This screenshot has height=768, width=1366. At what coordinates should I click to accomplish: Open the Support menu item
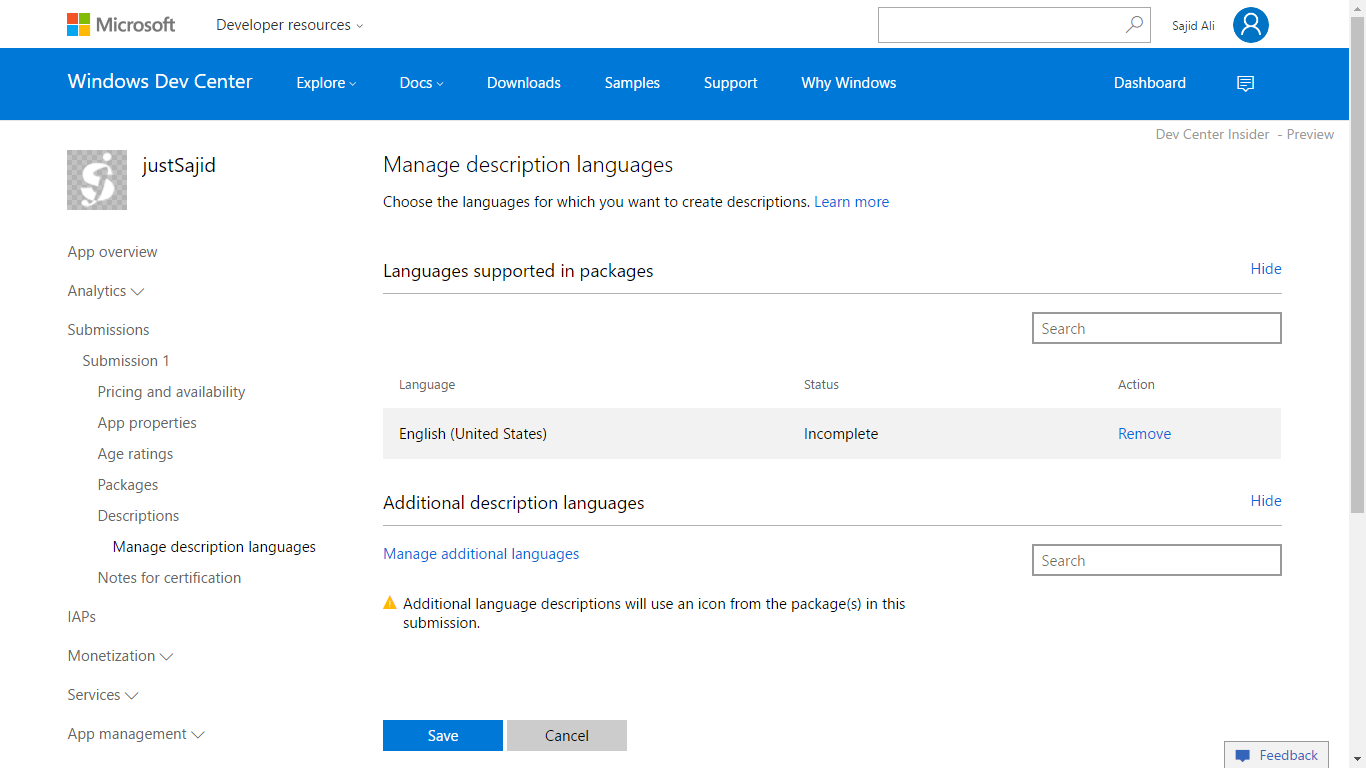pos(730,83)
